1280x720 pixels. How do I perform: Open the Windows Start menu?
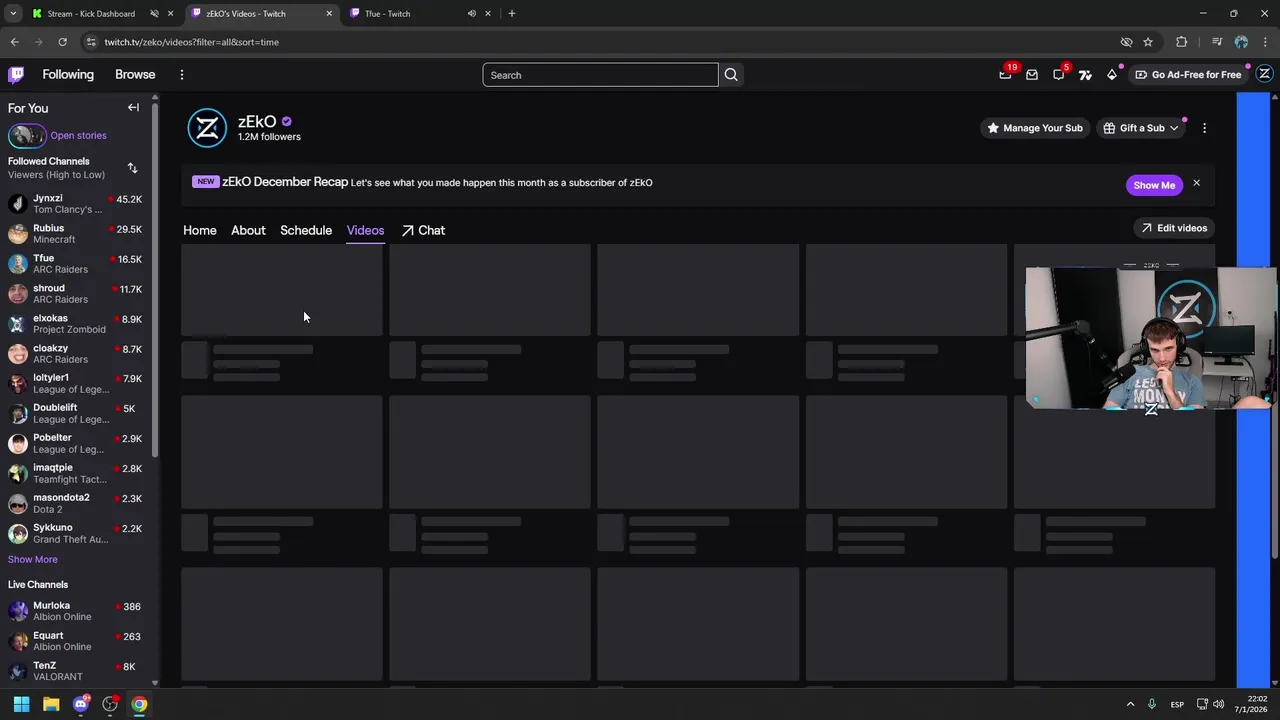tap(21, 704)
